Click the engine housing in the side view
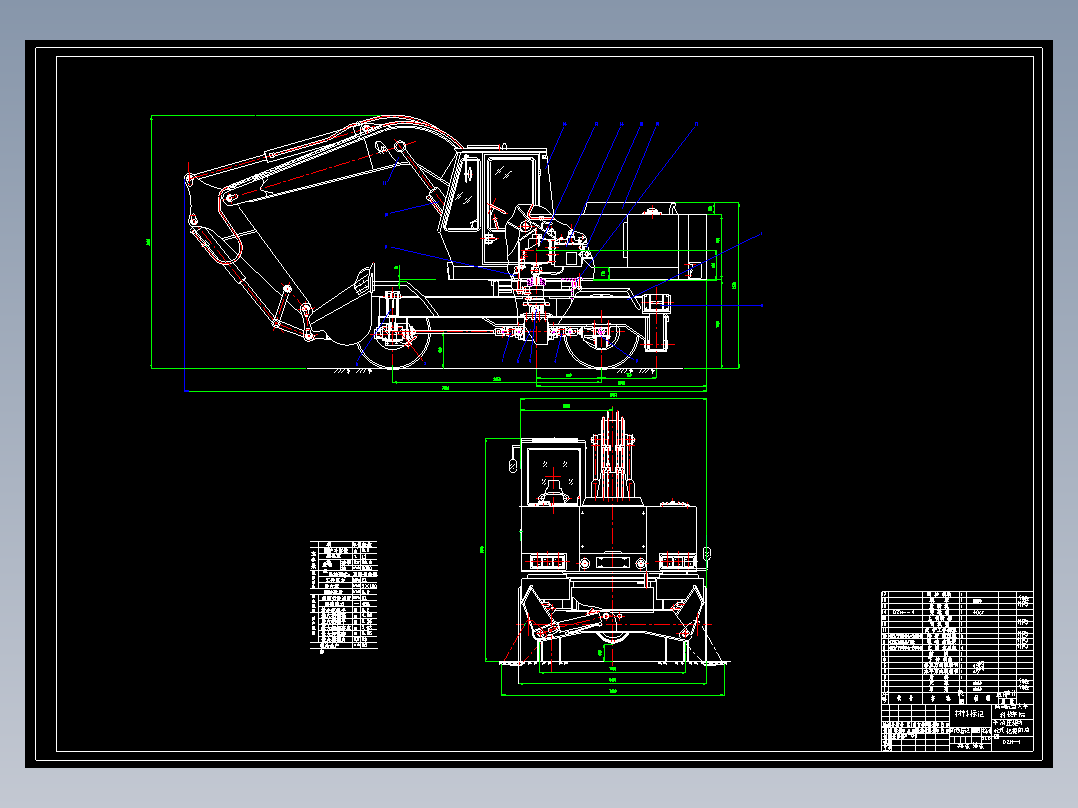This screenshot has width=1078, height=808. click(x=646, y=241)
